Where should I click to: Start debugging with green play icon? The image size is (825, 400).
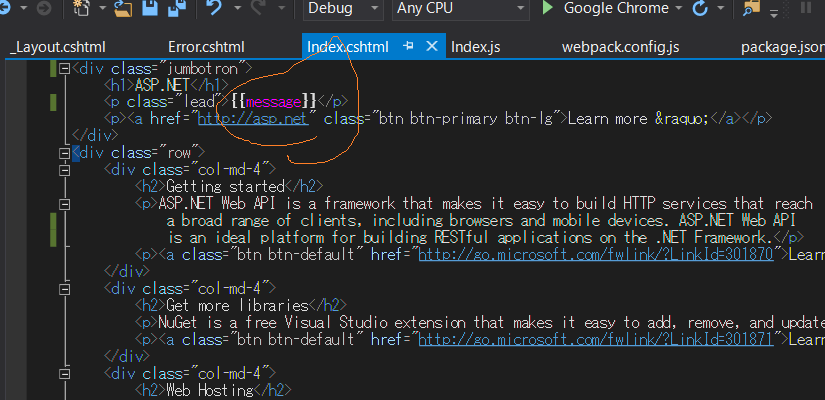tap(548, 8)
